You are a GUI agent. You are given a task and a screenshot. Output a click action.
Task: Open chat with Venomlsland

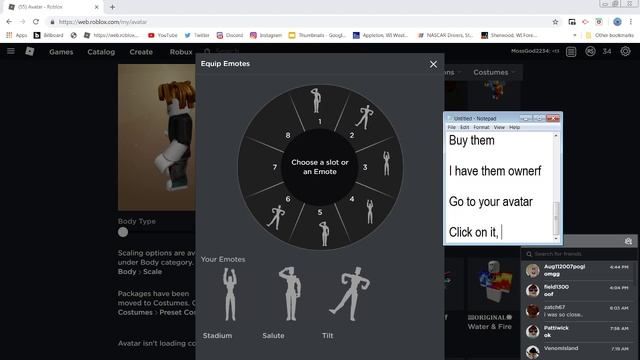tap(579, 351)
